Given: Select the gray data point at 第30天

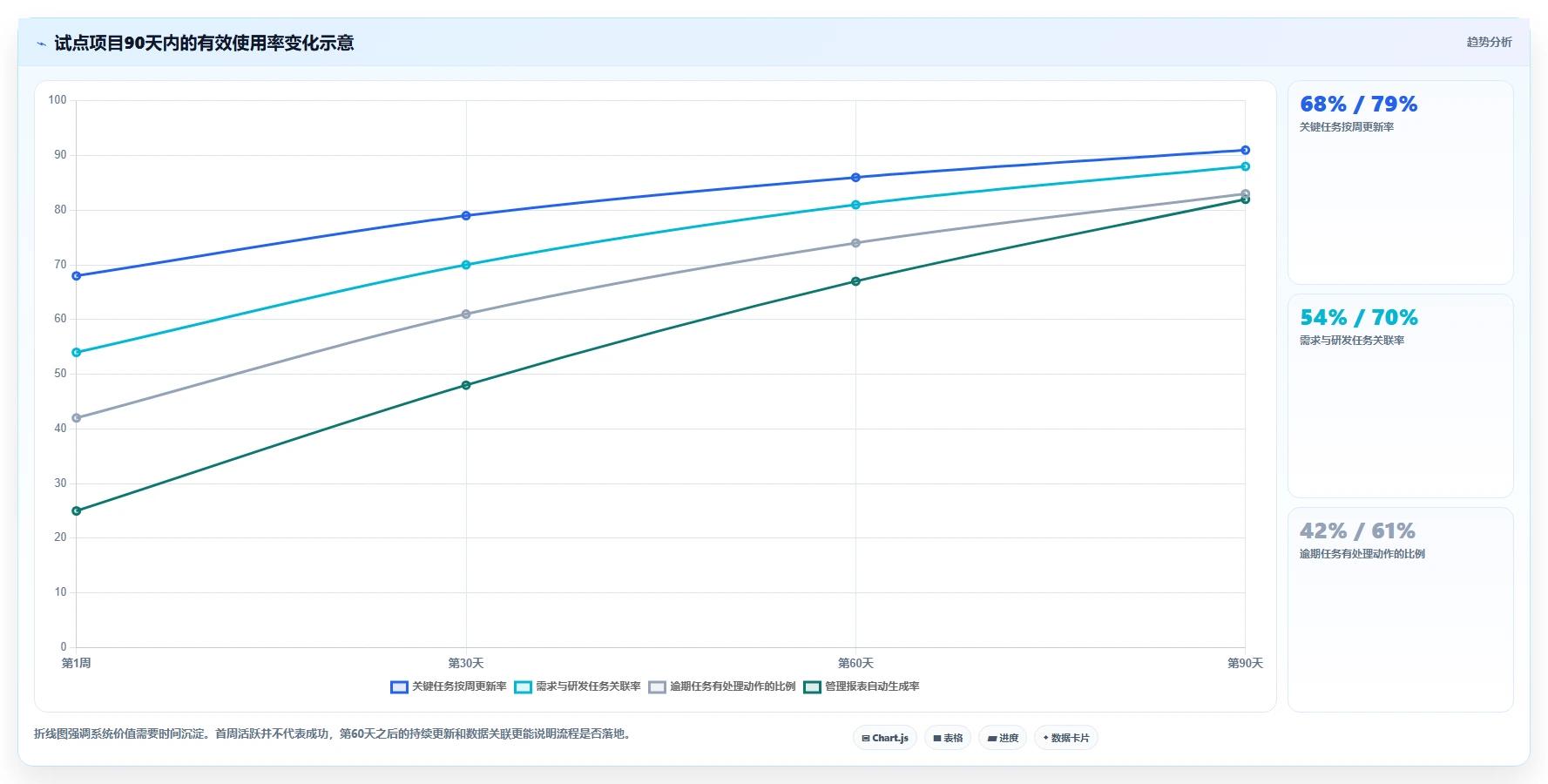Looking at the screenshot, I should 466,314.
